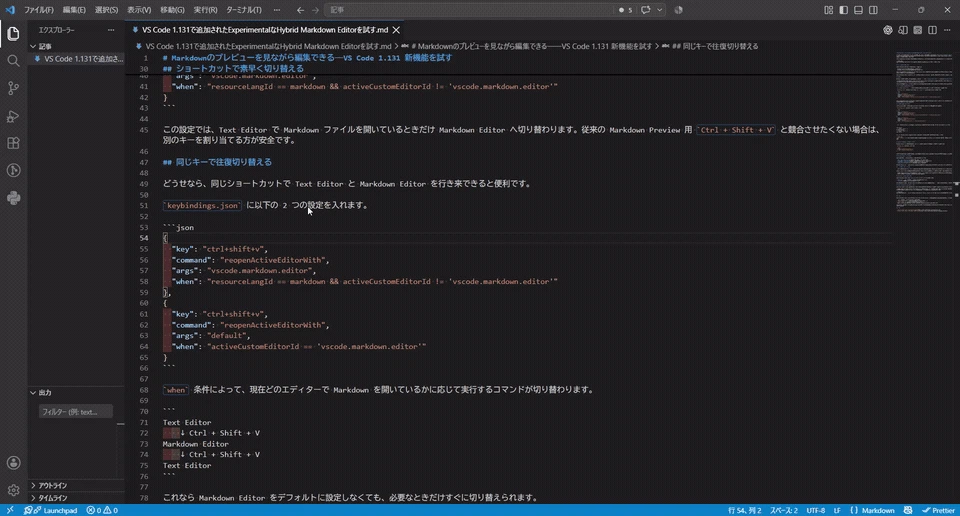Screen dimensions: 960x516
Task: Open the Search view in activity bar
Action: click(x=13, y=61)
